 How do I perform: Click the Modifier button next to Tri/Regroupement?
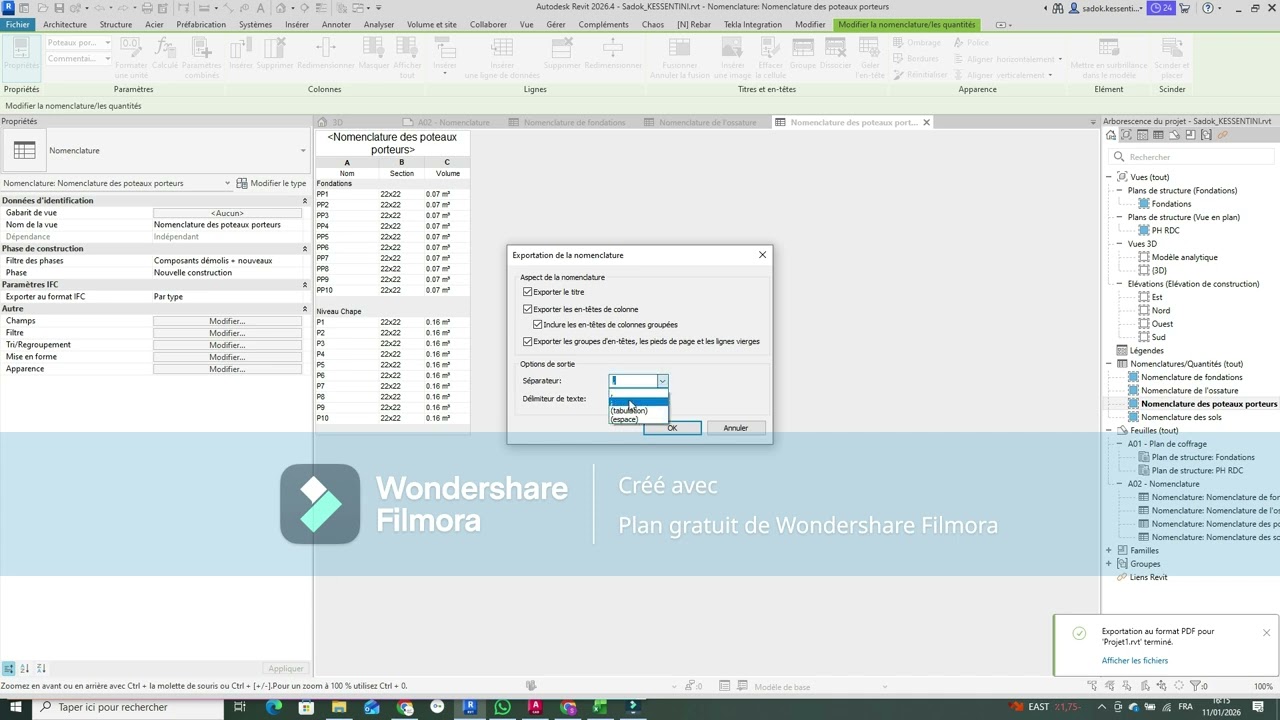pyautogui.click(x=227, y=345)
